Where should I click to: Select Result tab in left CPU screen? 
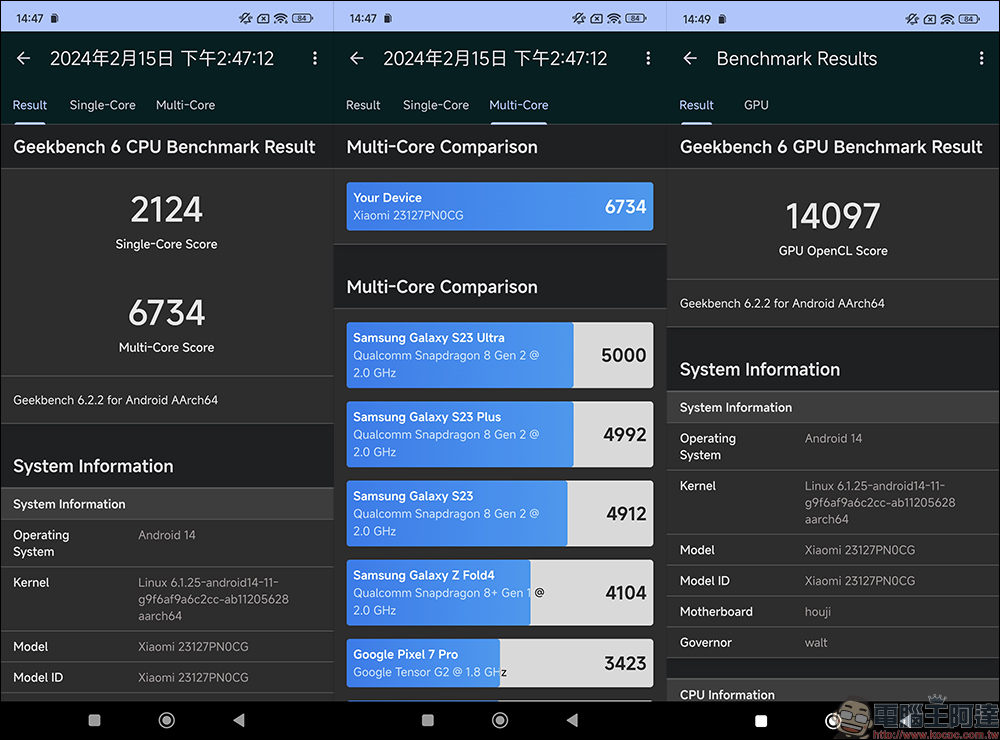point(29,105)
